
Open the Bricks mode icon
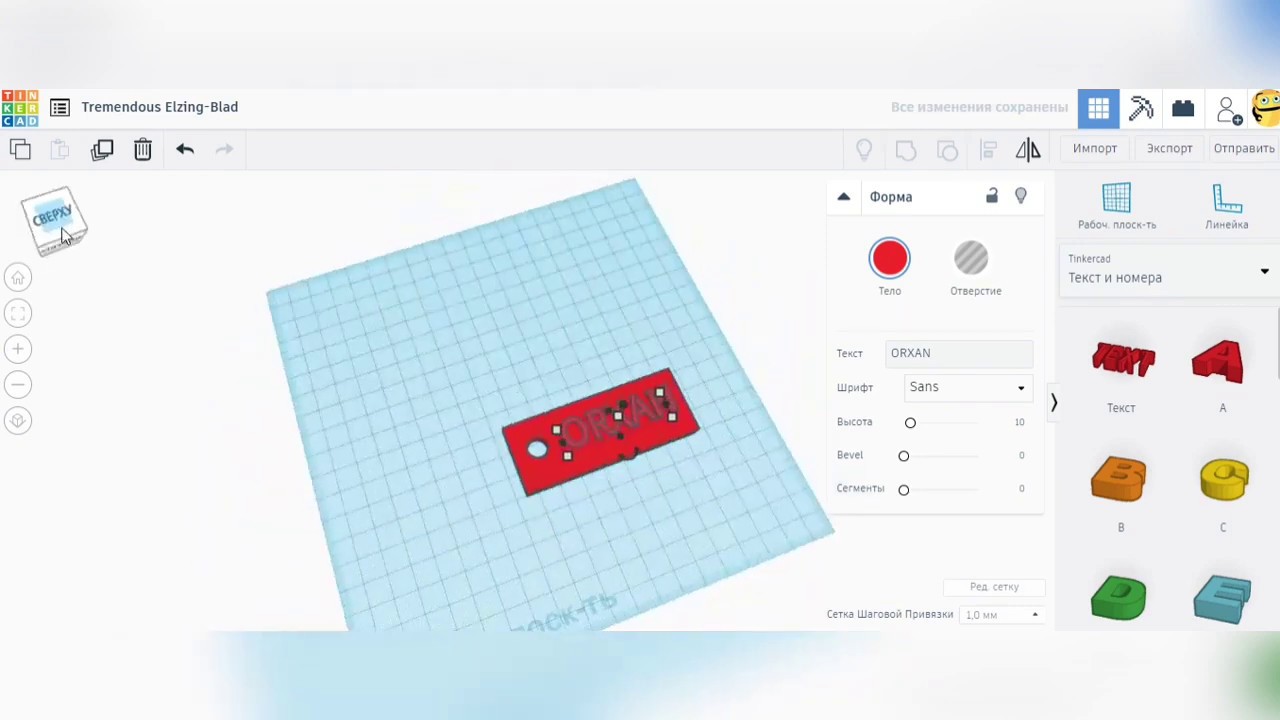[x=1183, y=108]
